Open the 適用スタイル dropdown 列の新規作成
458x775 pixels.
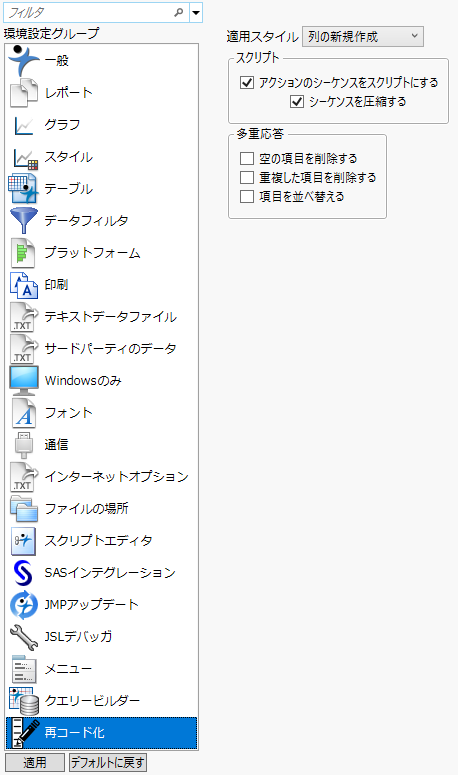tap(363, 36)
